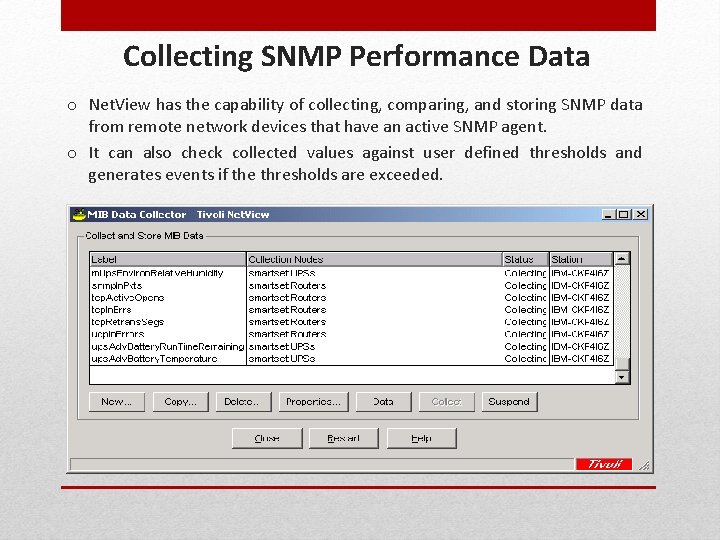The width and height of the screenshot is (720, 540).
Task: Select the snmpInPkts row
Action: (351, 286)
